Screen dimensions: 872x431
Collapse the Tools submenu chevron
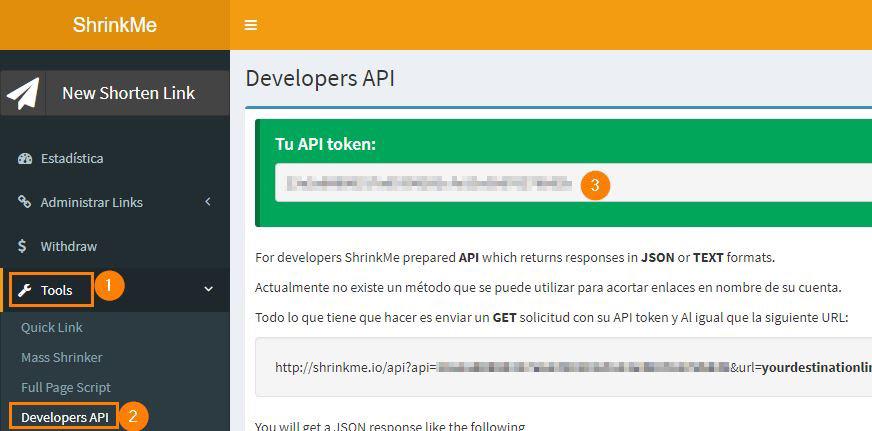tap(209, 289)
